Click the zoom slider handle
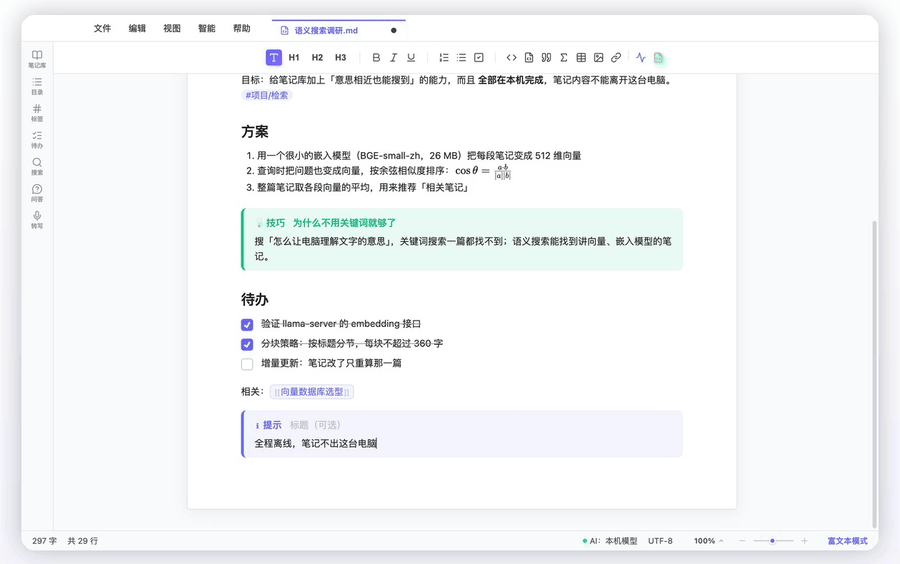Viewport: 900px width, 564px height. [773, 540]
